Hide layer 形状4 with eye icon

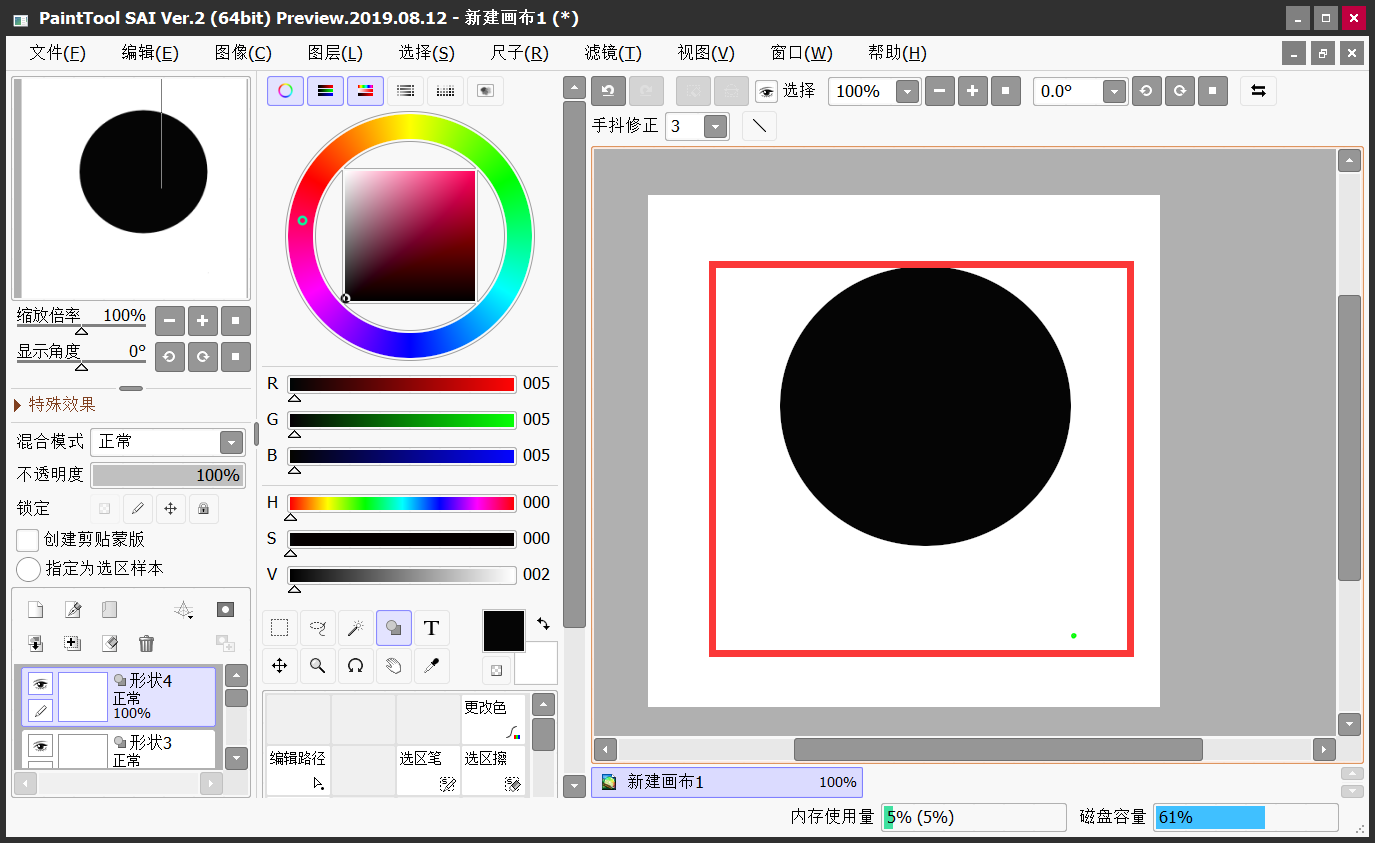40,684
